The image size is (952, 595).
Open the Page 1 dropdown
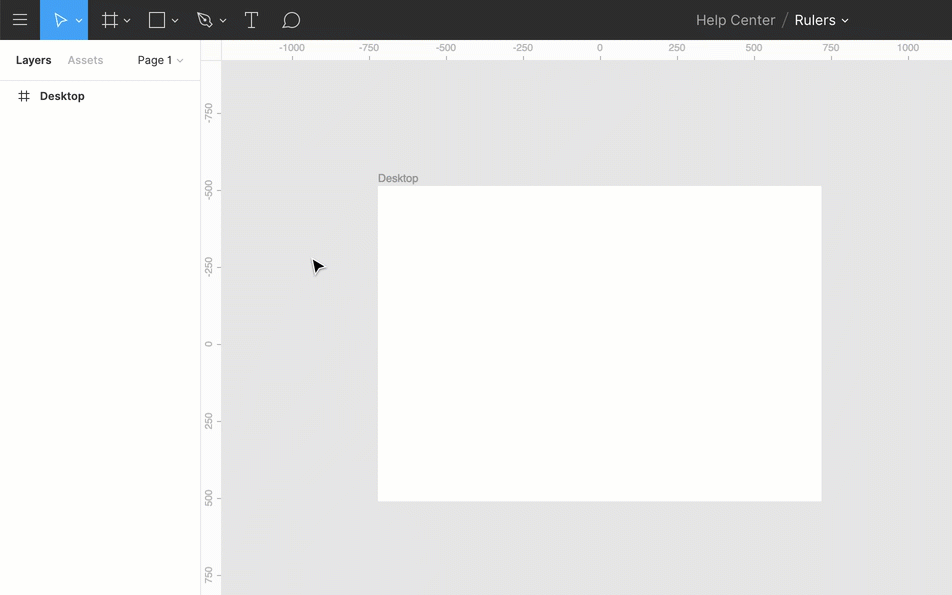point(160,60)
